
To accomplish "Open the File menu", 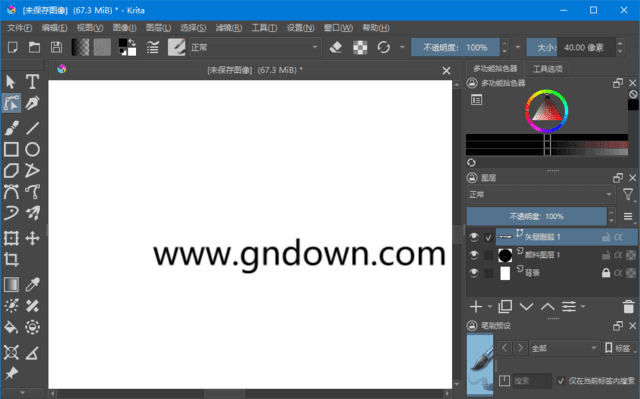I will coord(19,28).
